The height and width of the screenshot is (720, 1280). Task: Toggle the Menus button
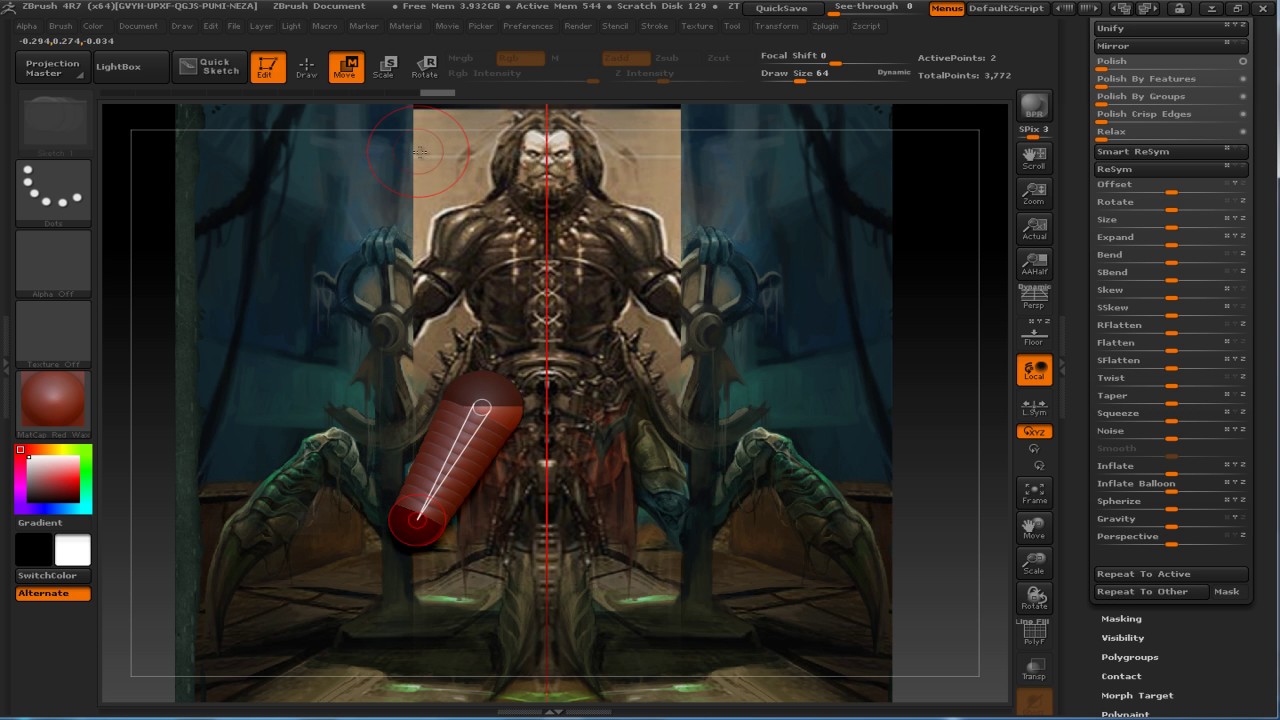pos(947,8)
